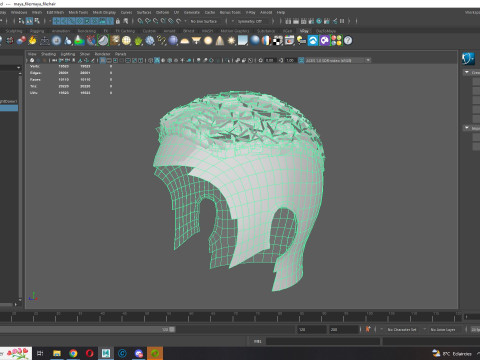Click the black-and-white checker texture shelf icon

click(278, 41)
